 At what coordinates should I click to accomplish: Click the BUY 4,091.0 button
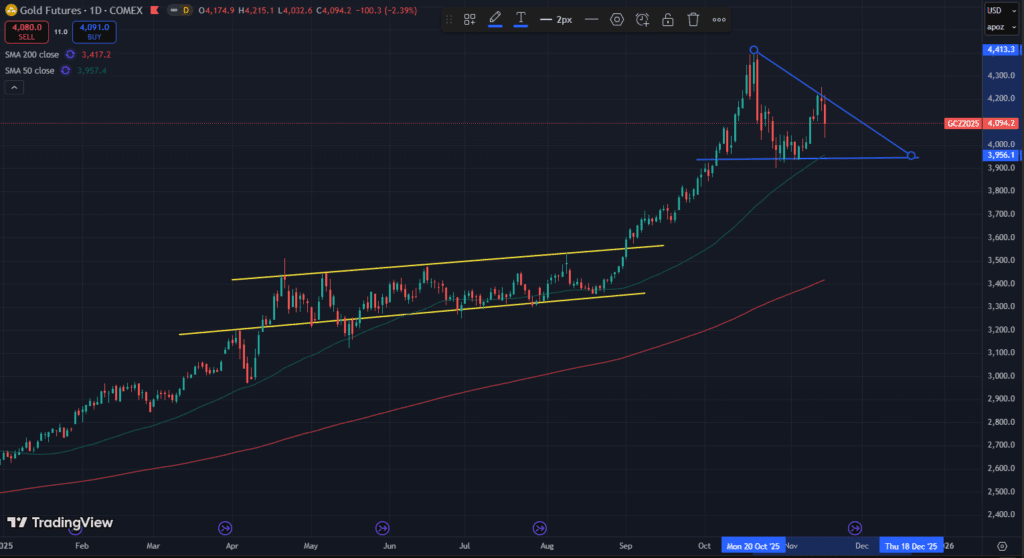point(94,32)
